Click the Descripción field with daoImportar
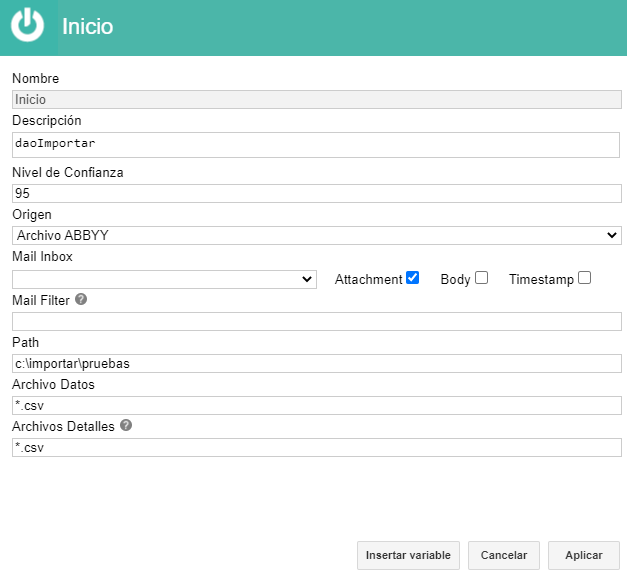Viewport: 627px width, 577px height. click(316, 145)
